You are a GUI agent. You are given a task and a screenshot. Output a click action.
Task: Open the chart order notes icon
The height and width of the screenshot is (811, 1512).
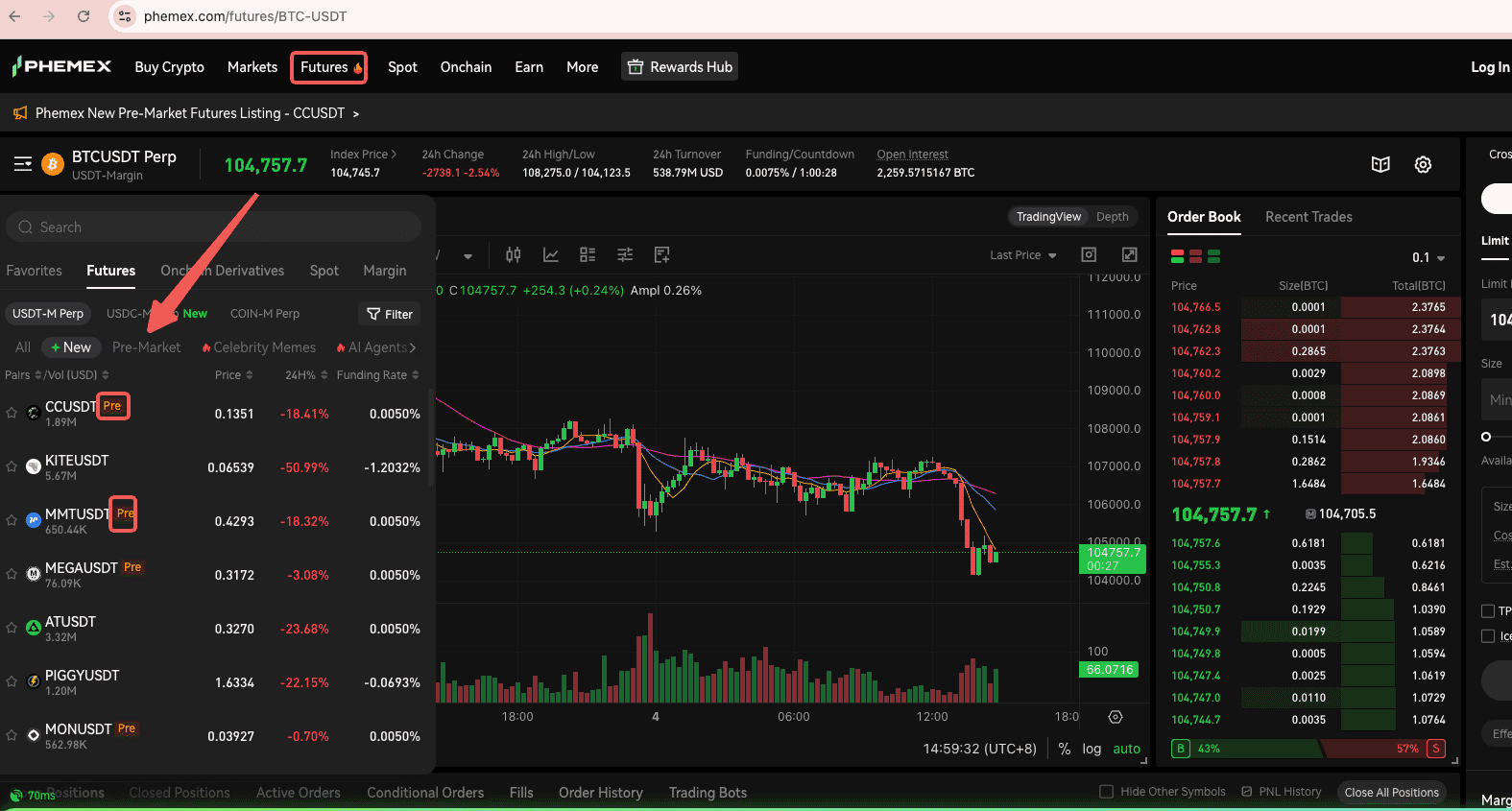click(661, 254)
